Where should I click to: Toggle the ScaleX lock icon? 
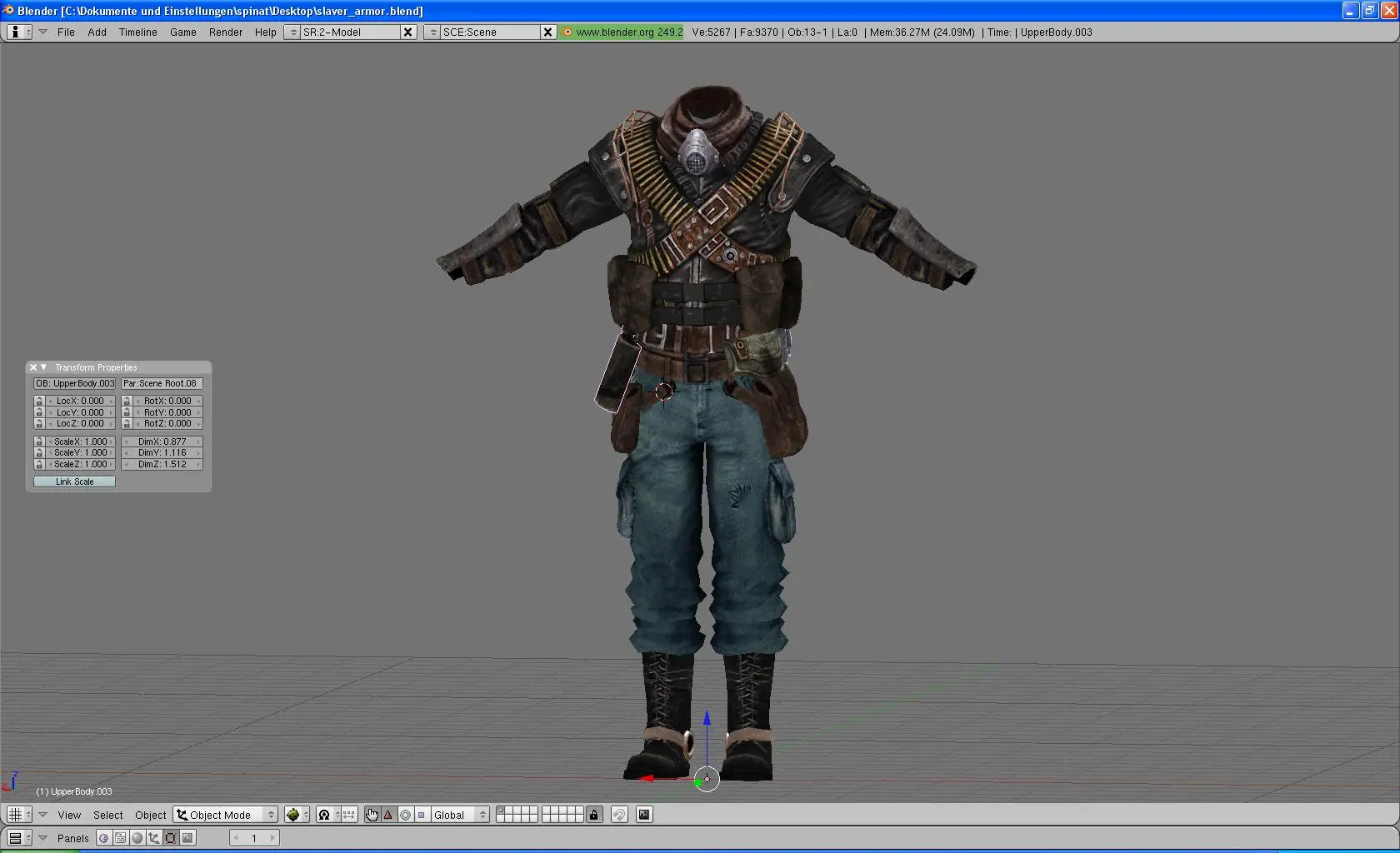click(x=39, y=441)
